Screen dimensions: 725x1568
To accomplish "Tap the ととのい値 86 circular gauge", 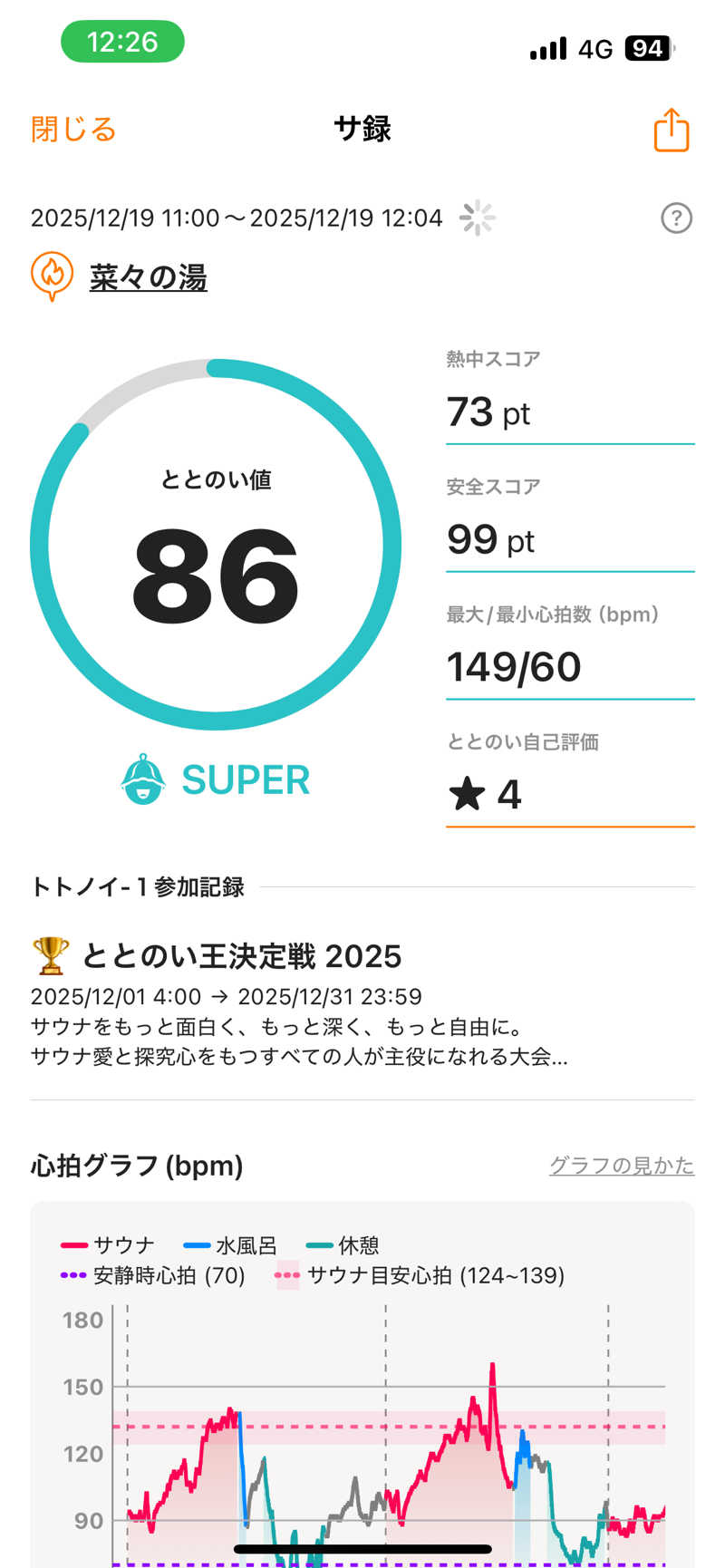I will point(216,545).
